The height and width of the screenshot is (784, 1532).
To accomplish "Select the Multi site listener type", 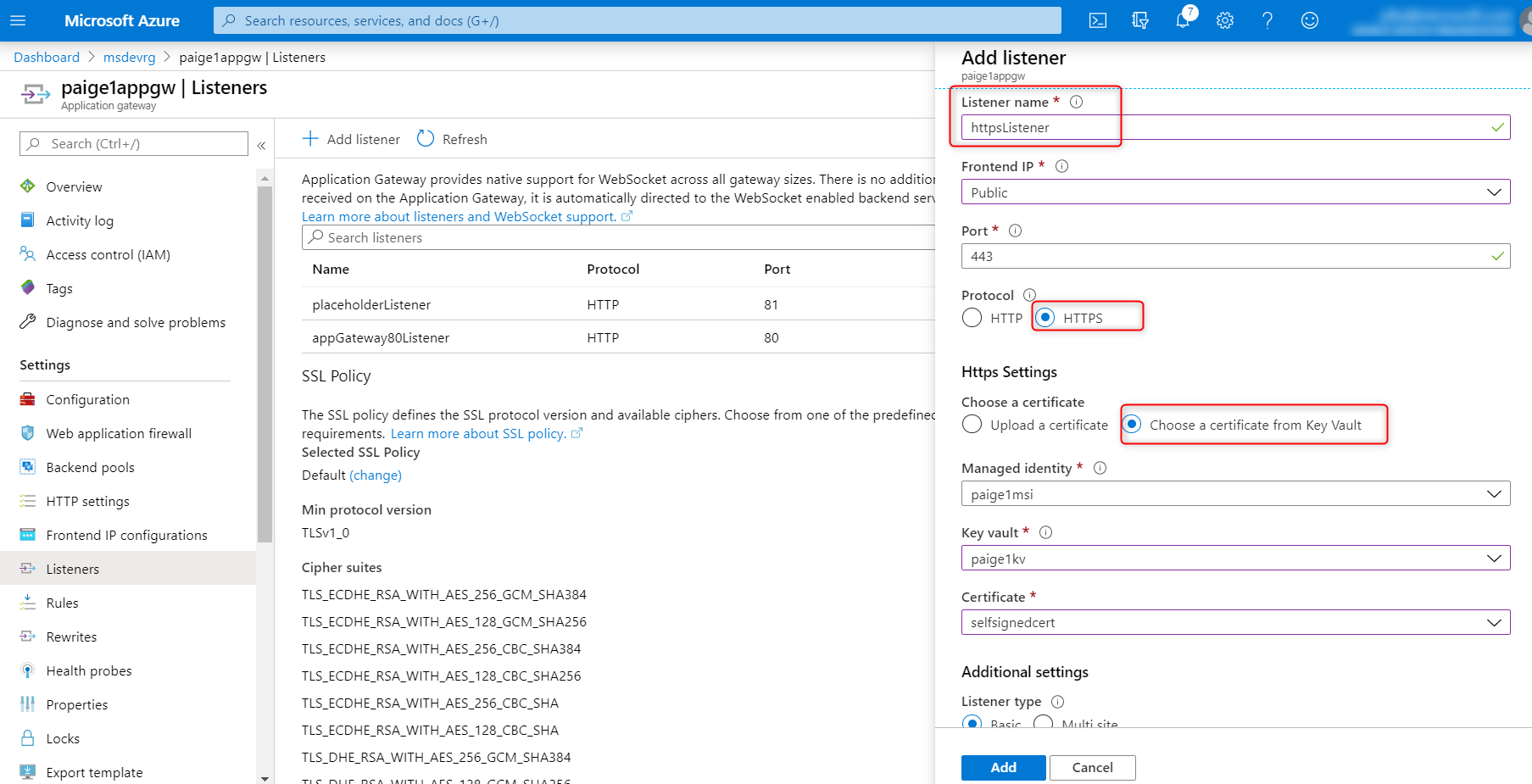I will [1044, 724].
